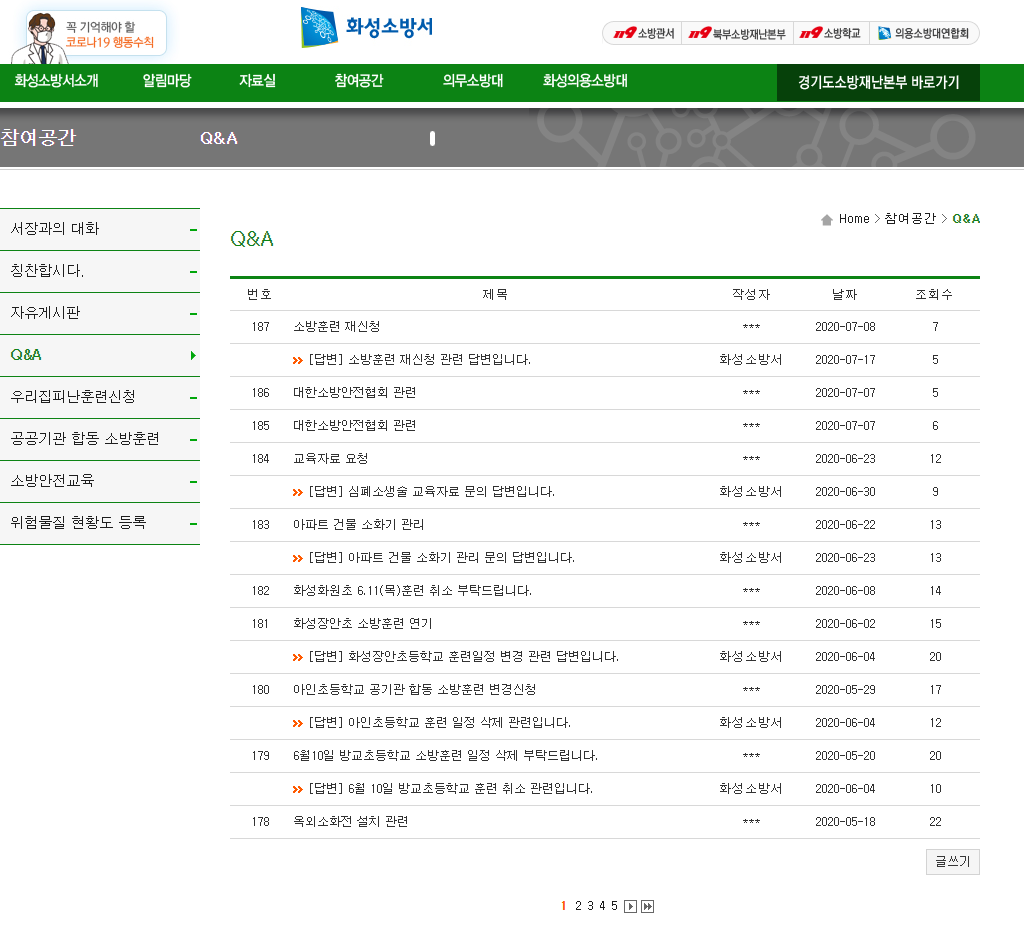Click the 화성소방서 logo icon
Screen dimensions: 1024x931
point(318,27)
